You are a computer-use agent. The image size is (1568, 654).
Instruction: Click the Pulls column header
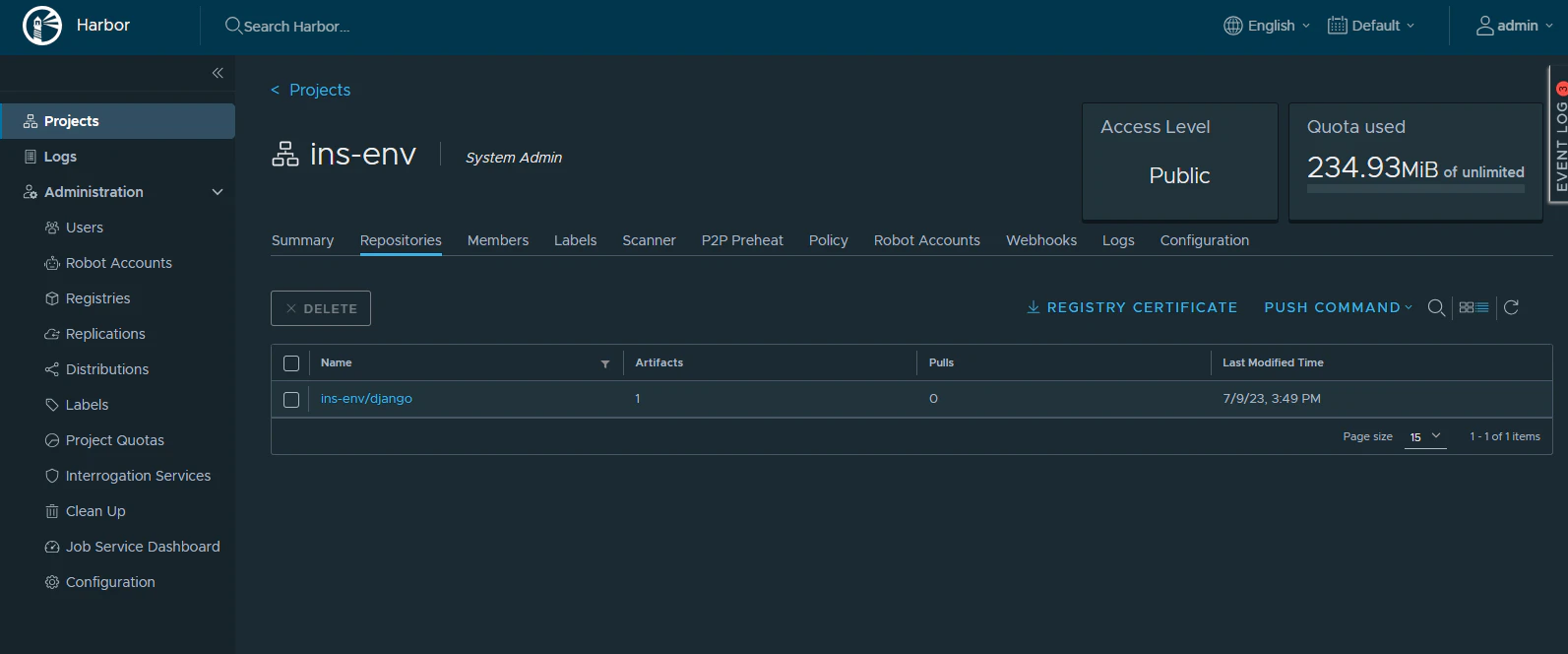click(941, 362)
